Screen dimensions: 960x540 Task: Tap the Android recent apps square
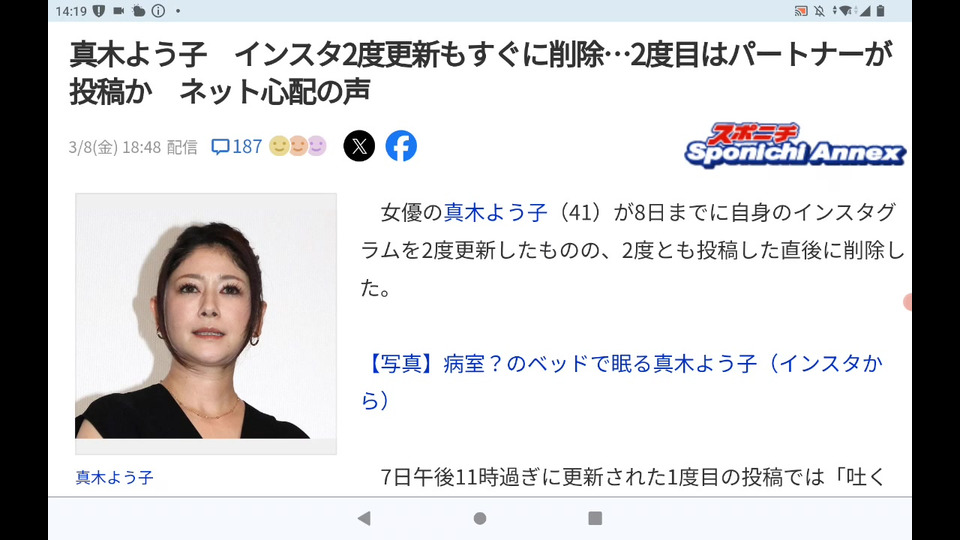pos(595,519)
